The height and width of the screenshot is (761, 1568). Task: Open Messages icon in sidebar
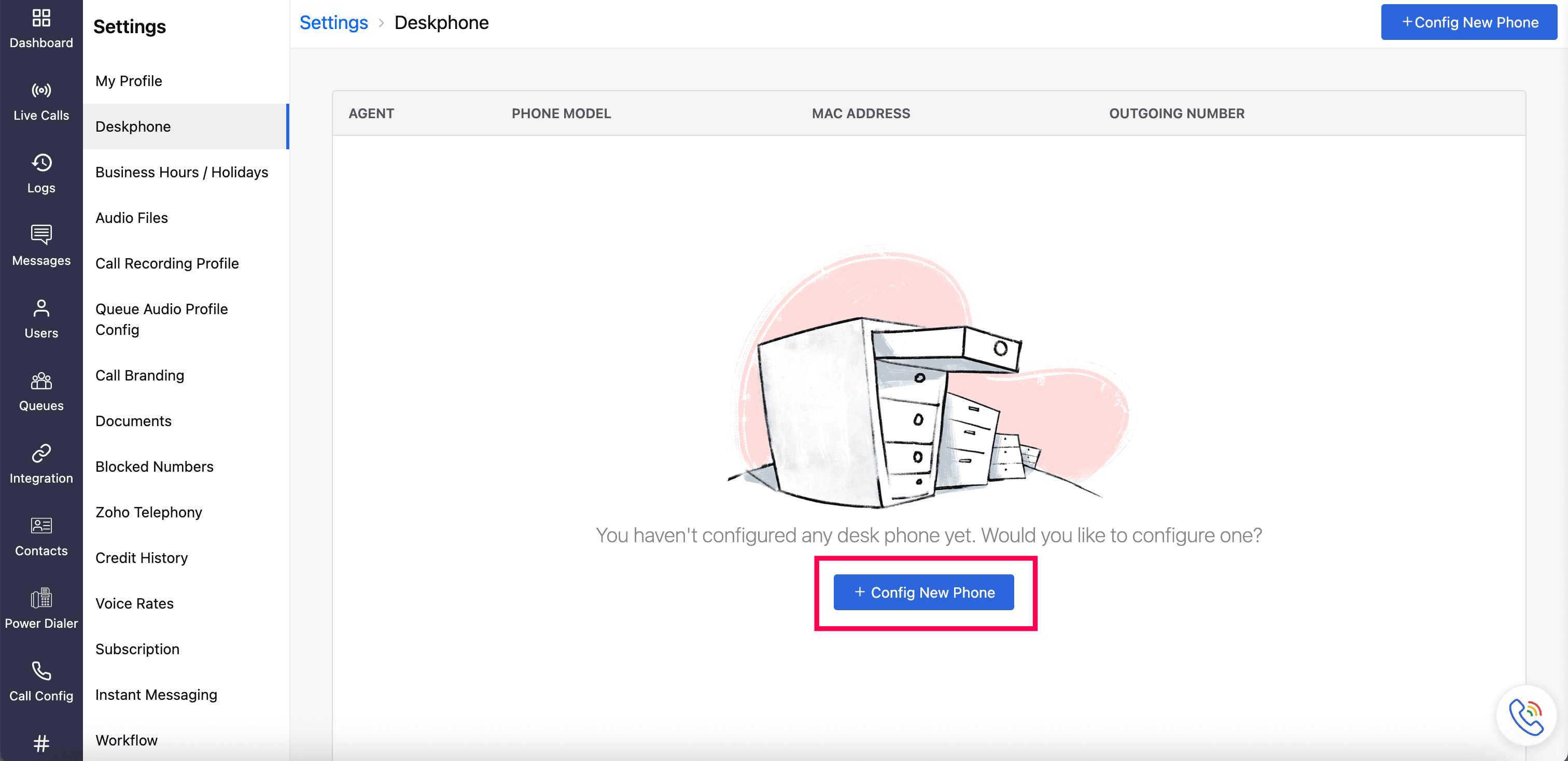[x=41, y=235]
